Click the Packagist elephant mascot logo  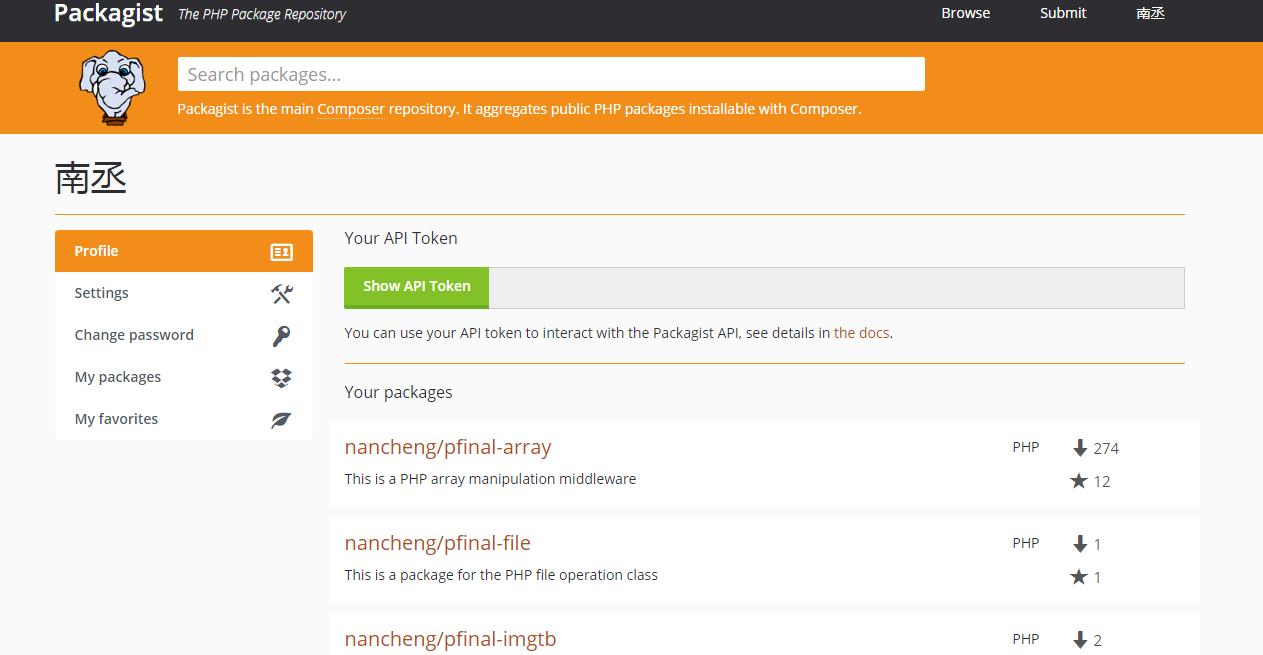(x=112, y=89)
